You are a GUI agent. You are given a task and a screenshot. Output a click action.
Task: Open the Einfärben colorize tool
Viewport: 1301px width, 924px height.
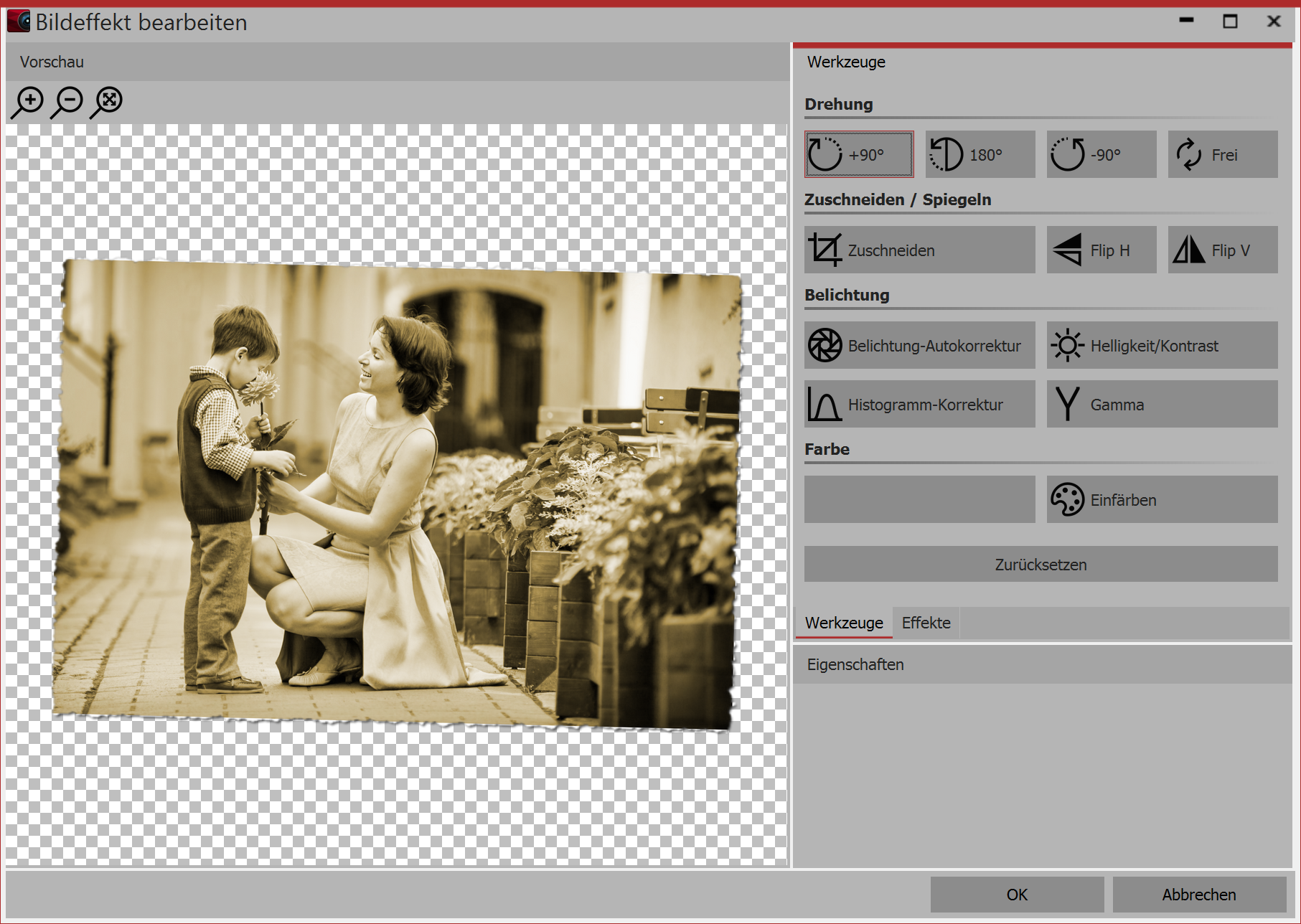pos(1161,499)
